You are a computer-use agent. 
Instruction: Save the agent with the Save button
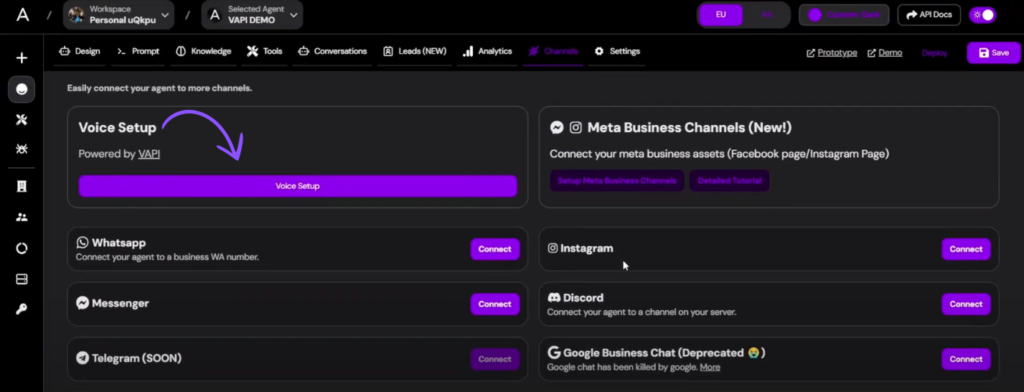pyautogui.click(x=993, y=53)
